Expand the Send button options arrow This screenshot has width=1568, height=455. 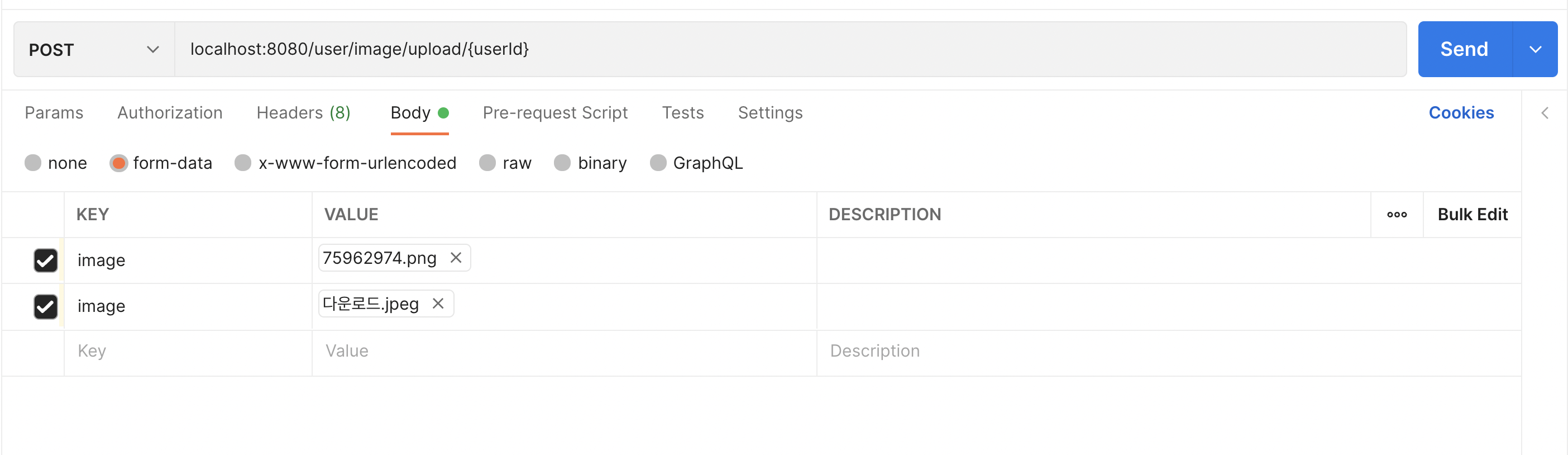pos(1535,49)
